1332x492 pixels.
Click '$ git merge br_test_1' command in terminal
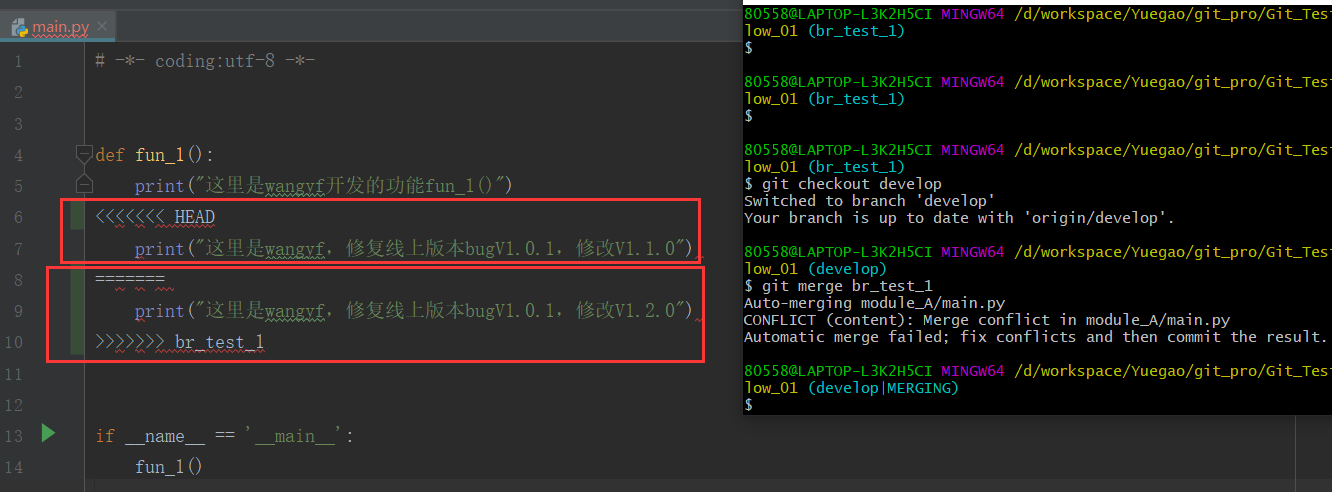(x=838, y=286)
